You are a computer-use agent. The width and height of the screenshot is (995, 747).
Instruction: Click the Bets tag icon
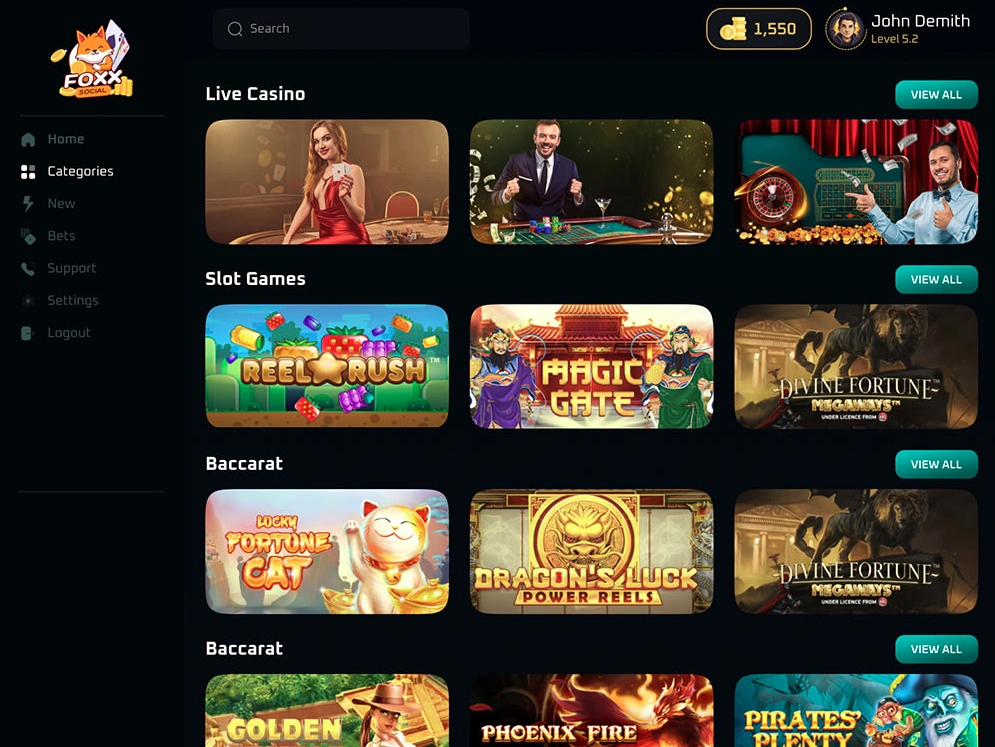tap(28, 236)
